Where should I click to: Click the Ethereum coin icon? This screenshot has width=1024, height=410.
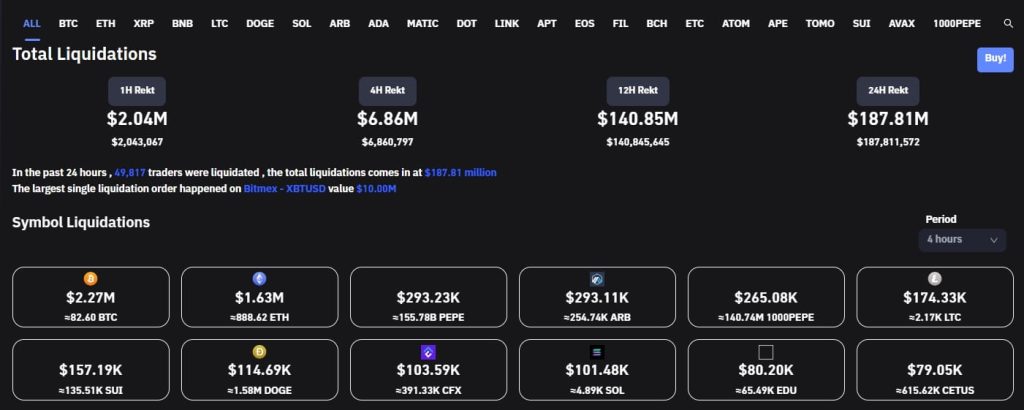coord(259,279)
